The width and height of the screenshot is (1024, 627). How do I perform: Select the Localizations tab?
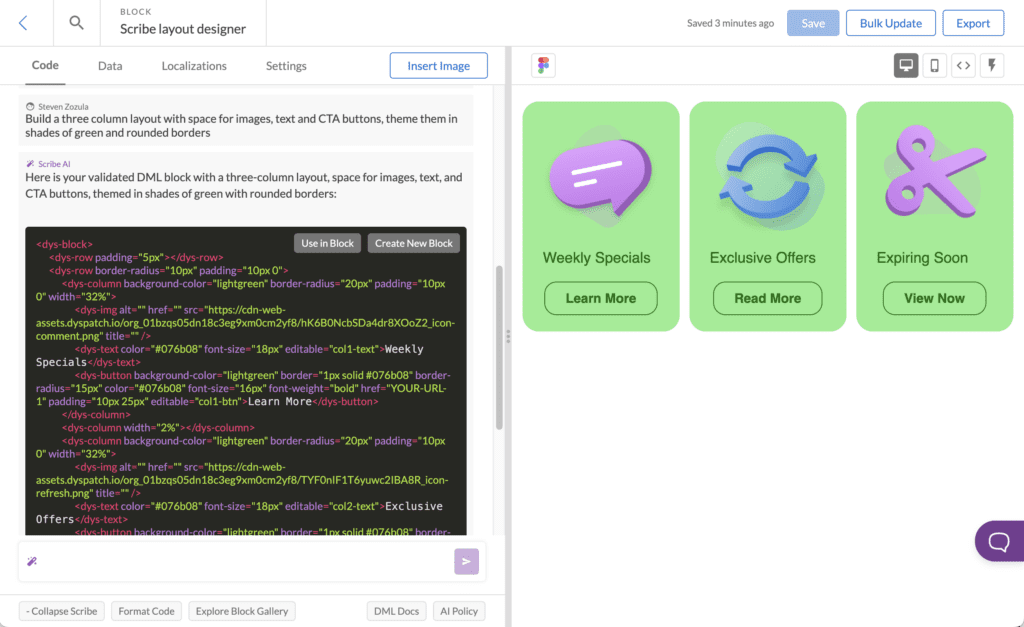tap(194, 65)
